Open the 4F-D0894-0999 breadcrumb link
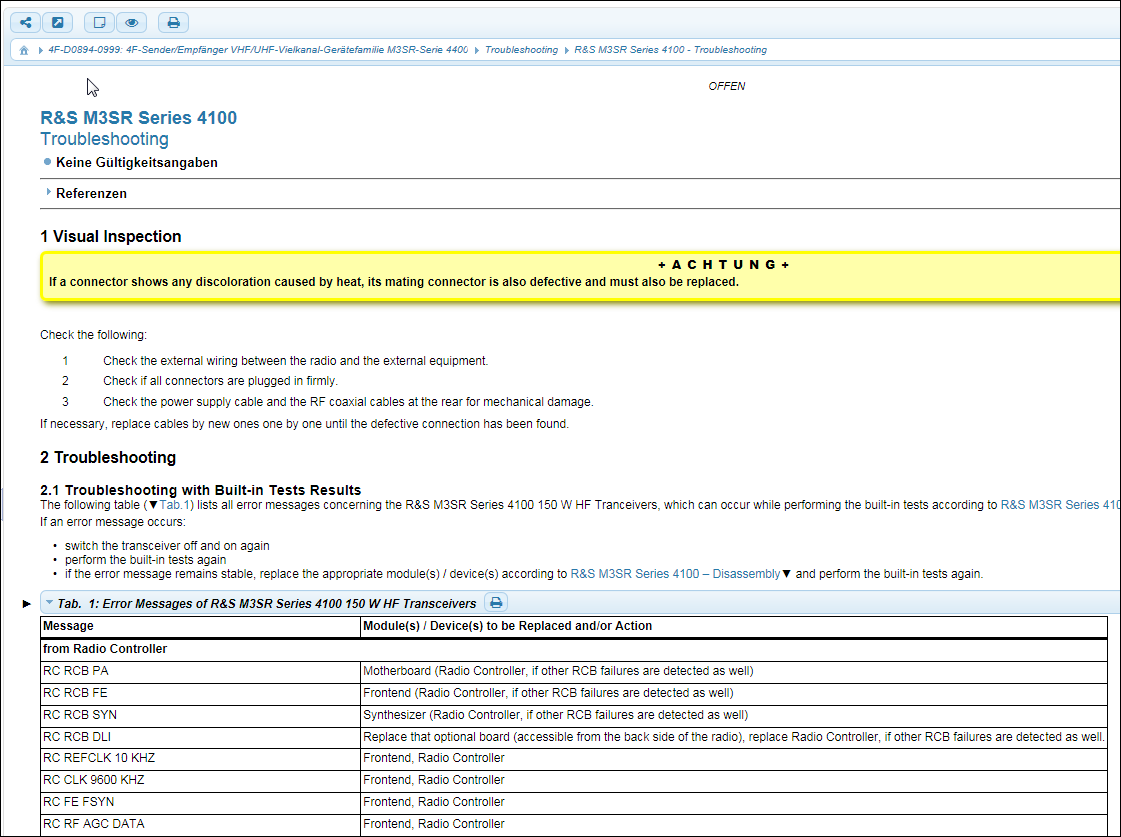 point(258,50)
